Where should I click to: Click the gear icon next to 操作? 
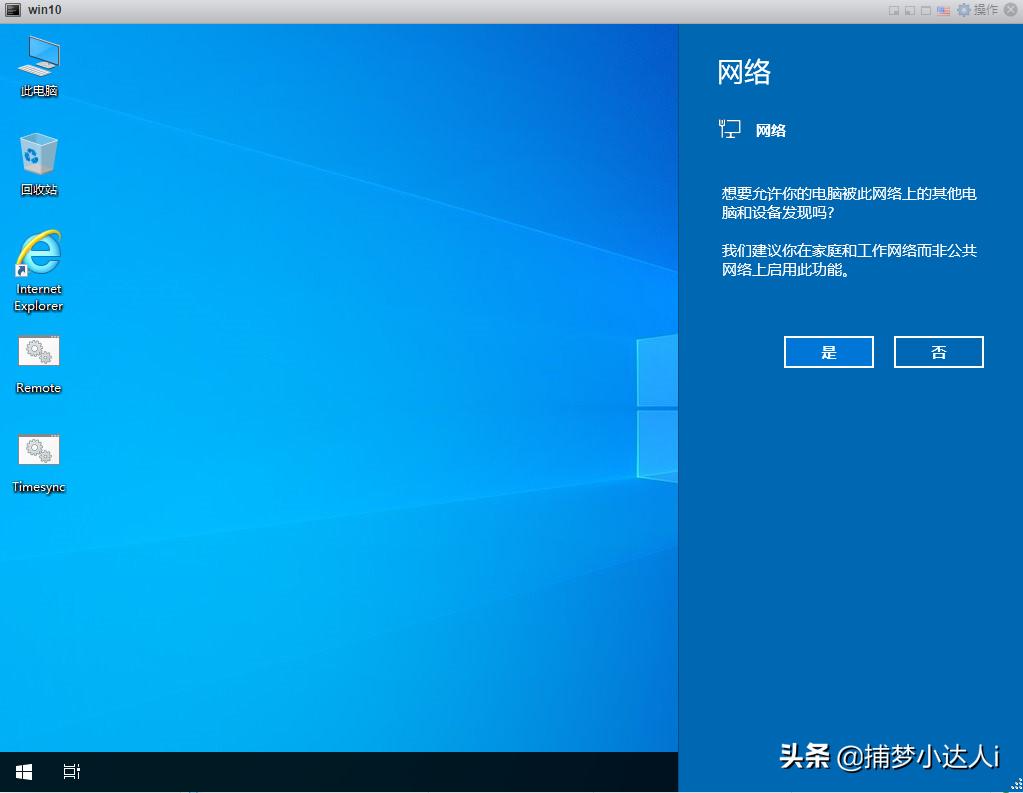pos(963,10)
